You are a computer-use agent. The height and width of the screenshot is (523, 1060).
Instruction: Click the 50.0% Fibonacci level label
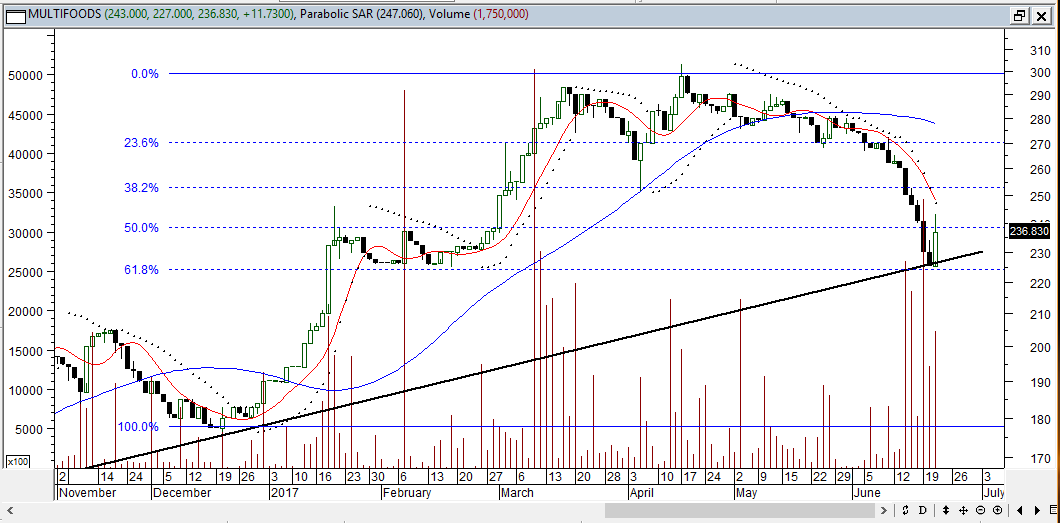pos(141,228)
